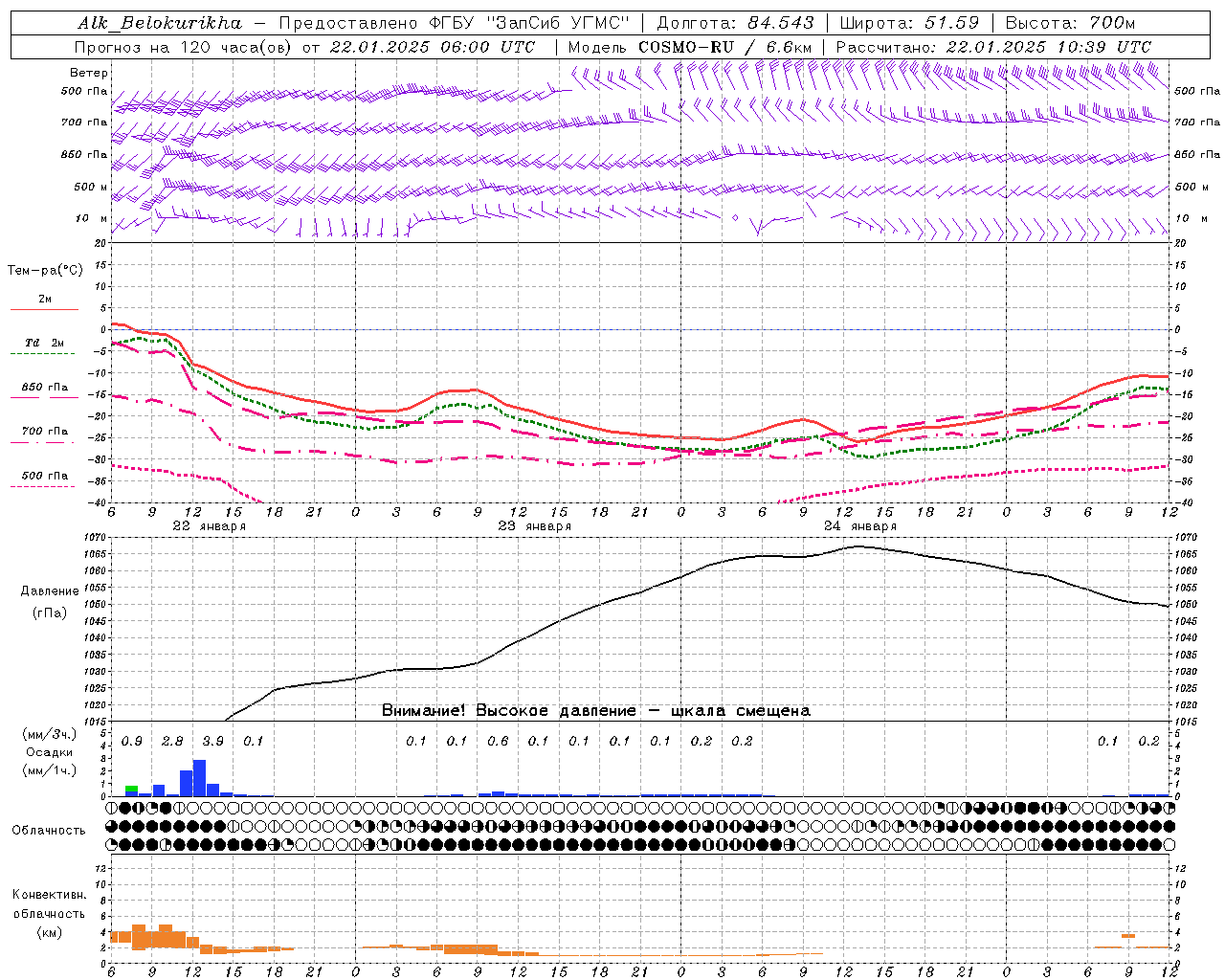
Task: Click the computed time Рассчитано: 22.01.2025 10:39 UTC
Action: tap(993, 47)
